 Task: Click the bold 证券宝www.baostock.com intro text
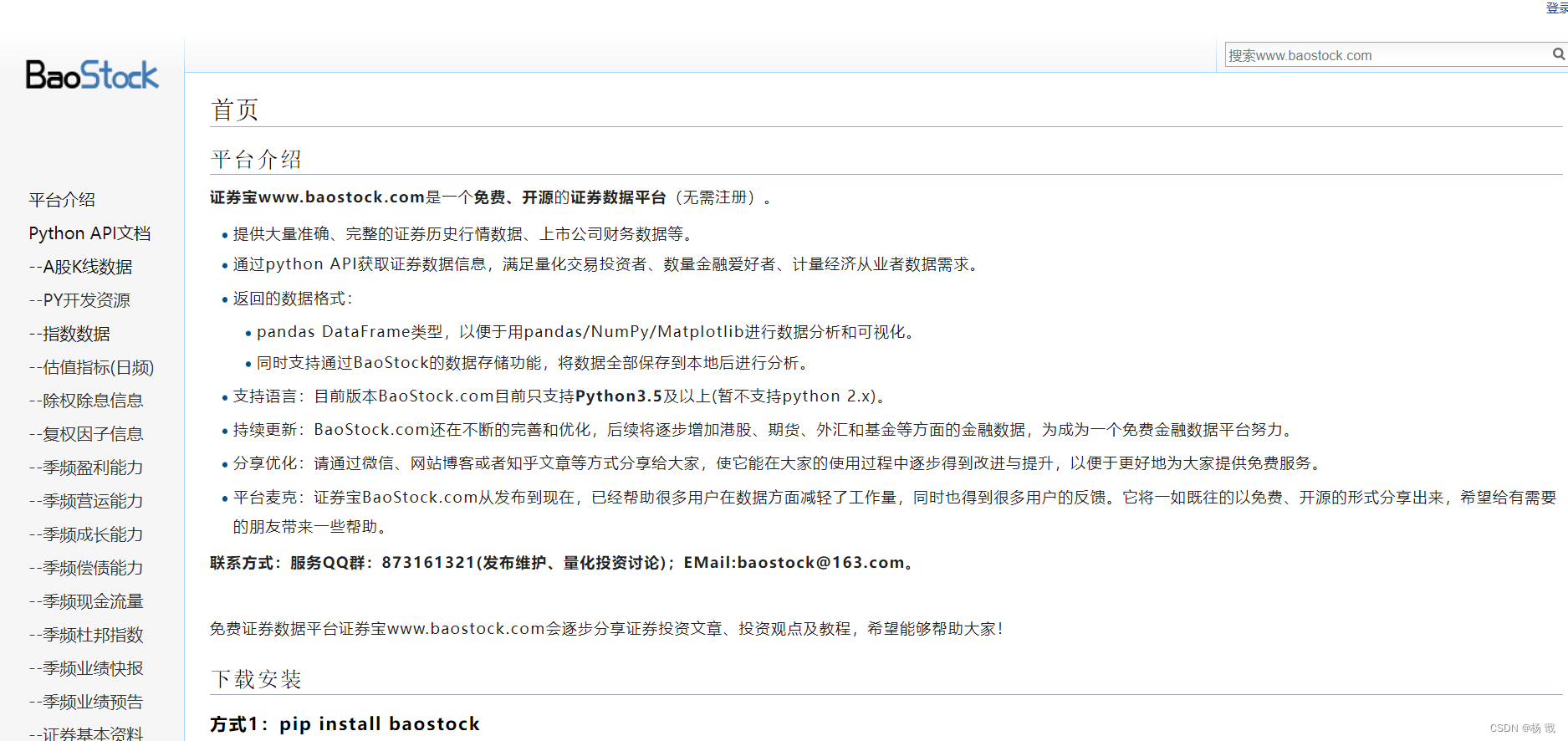pyautogui.click(x=318, y=197)
